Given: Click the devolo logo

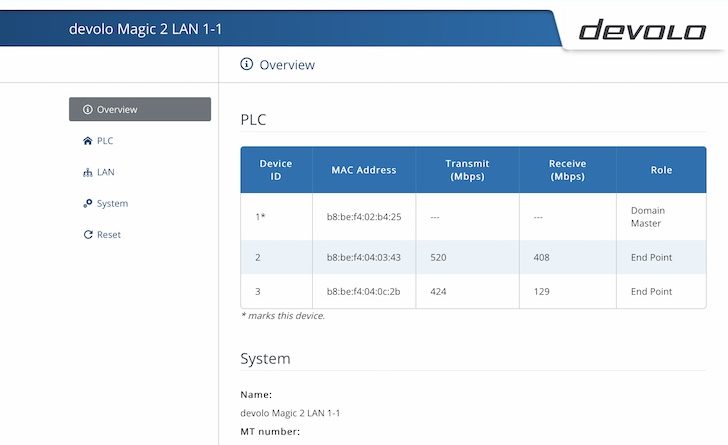Looking at the screenshot, I should (642, 29).
